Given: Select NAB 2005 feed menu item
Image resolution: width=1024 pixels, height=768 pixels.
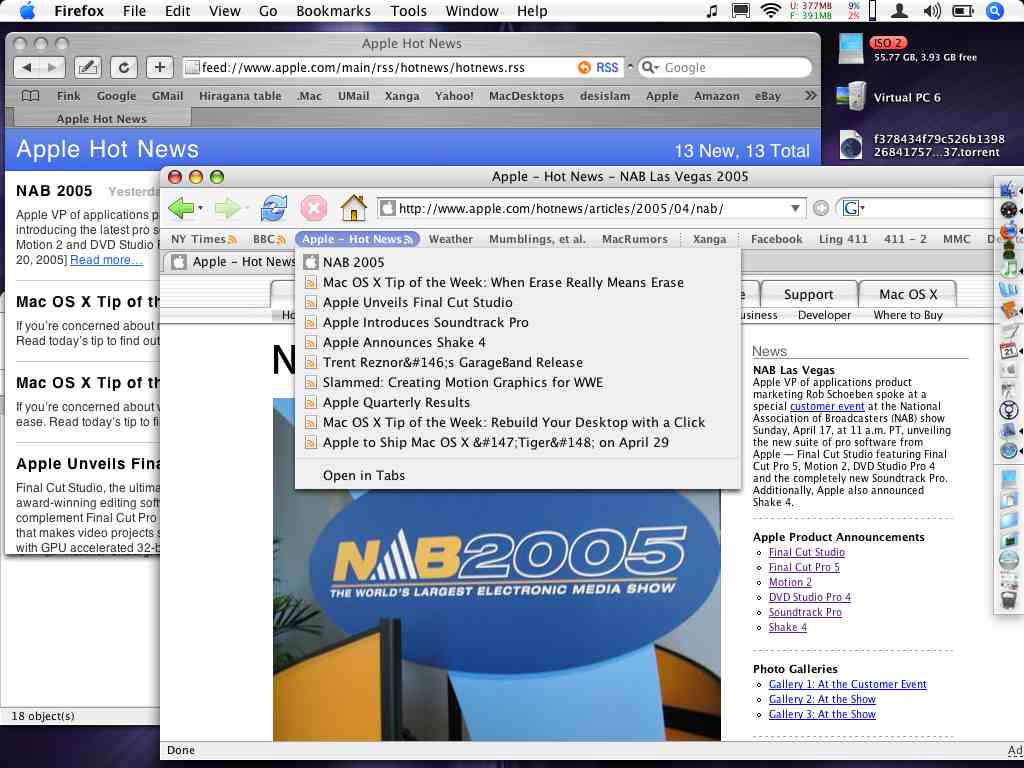Looking at the screenshot, I should 518,262.
